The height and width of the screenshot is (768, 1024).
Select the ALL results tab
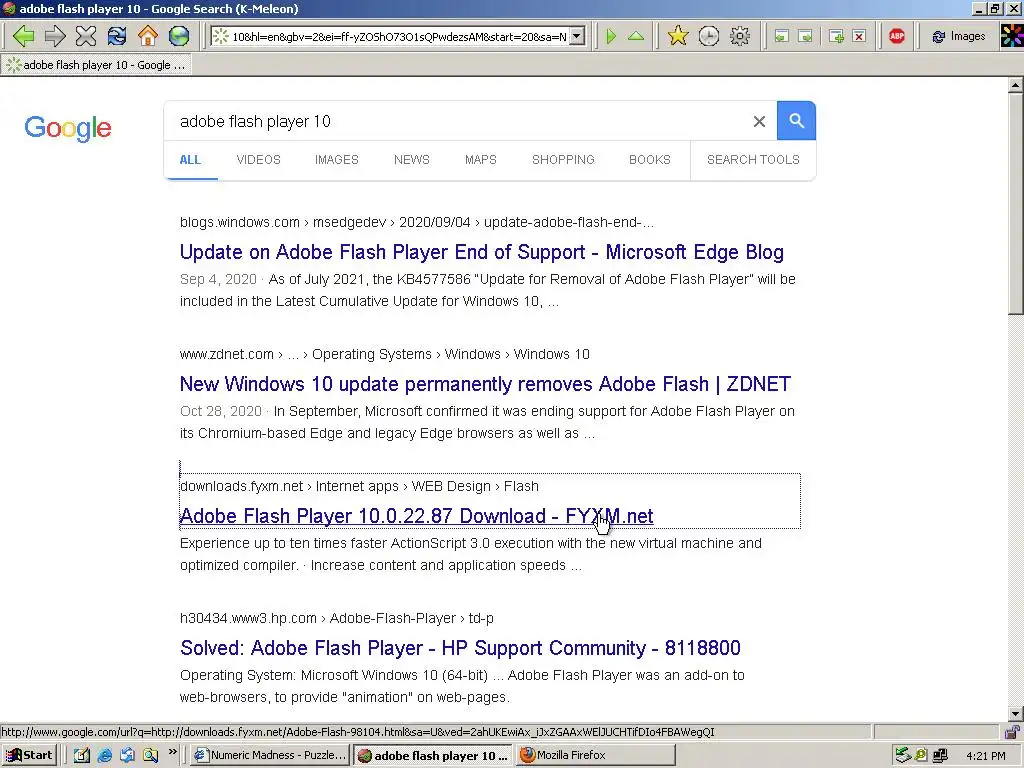(190, 159)
